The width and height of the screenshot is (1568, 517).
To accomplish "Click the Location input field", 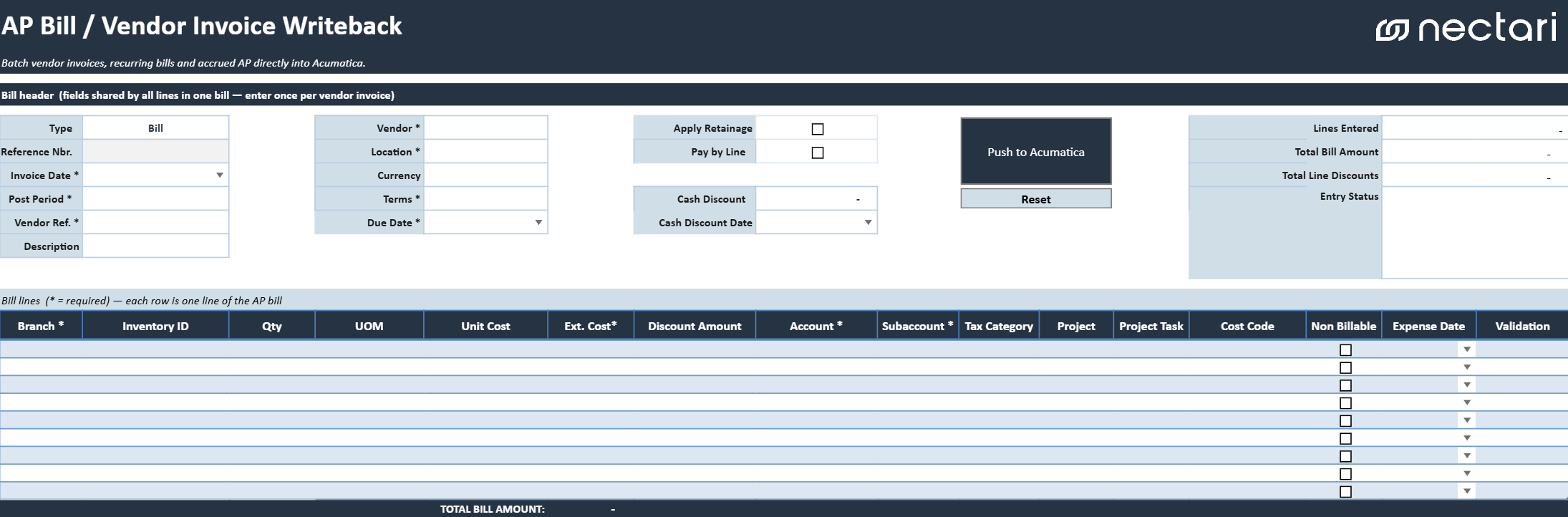I will (x=485, y=152).
